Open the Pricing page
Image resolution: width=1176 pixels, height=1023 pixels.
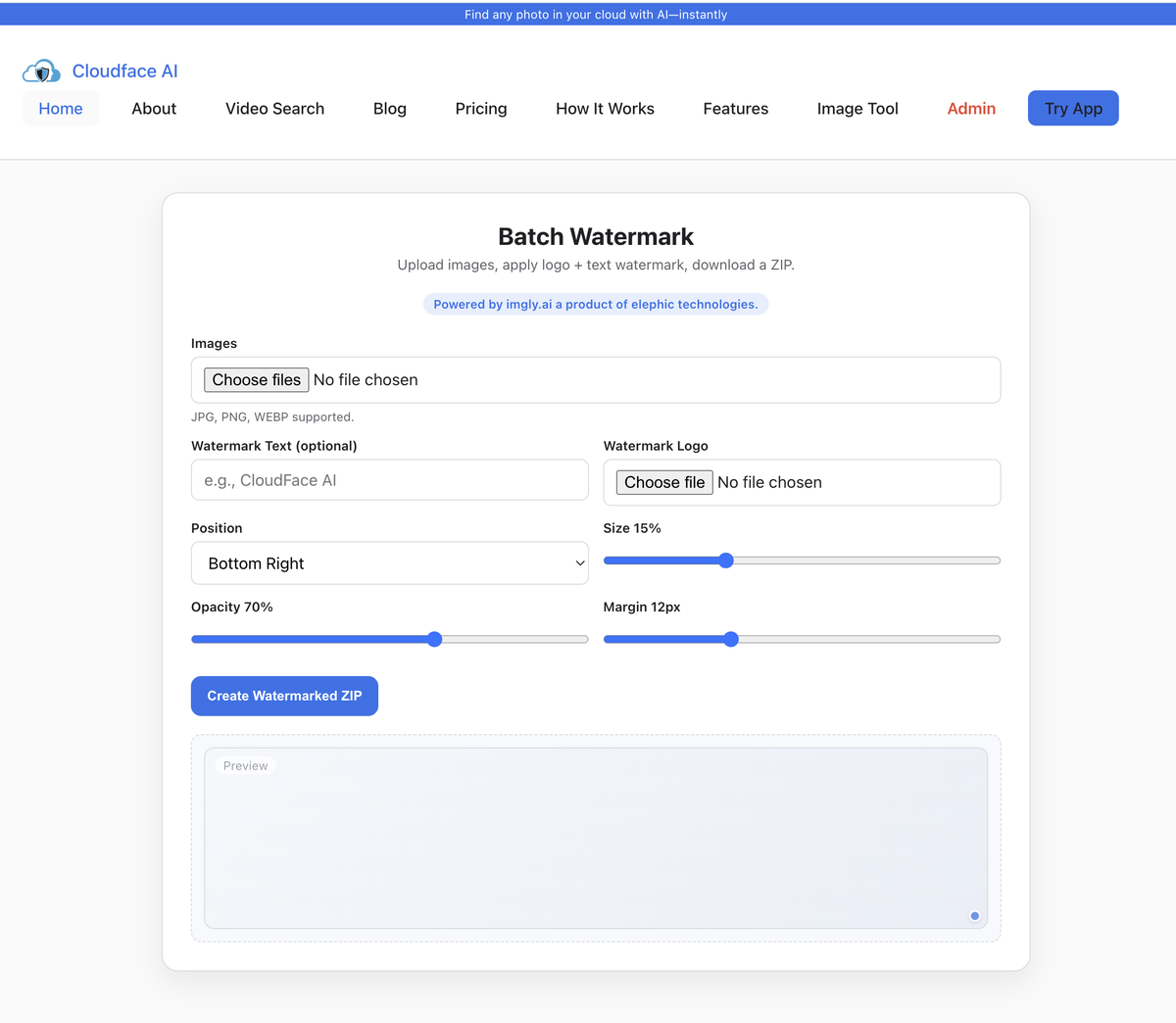pyautogui.click(x=480, y=109)
